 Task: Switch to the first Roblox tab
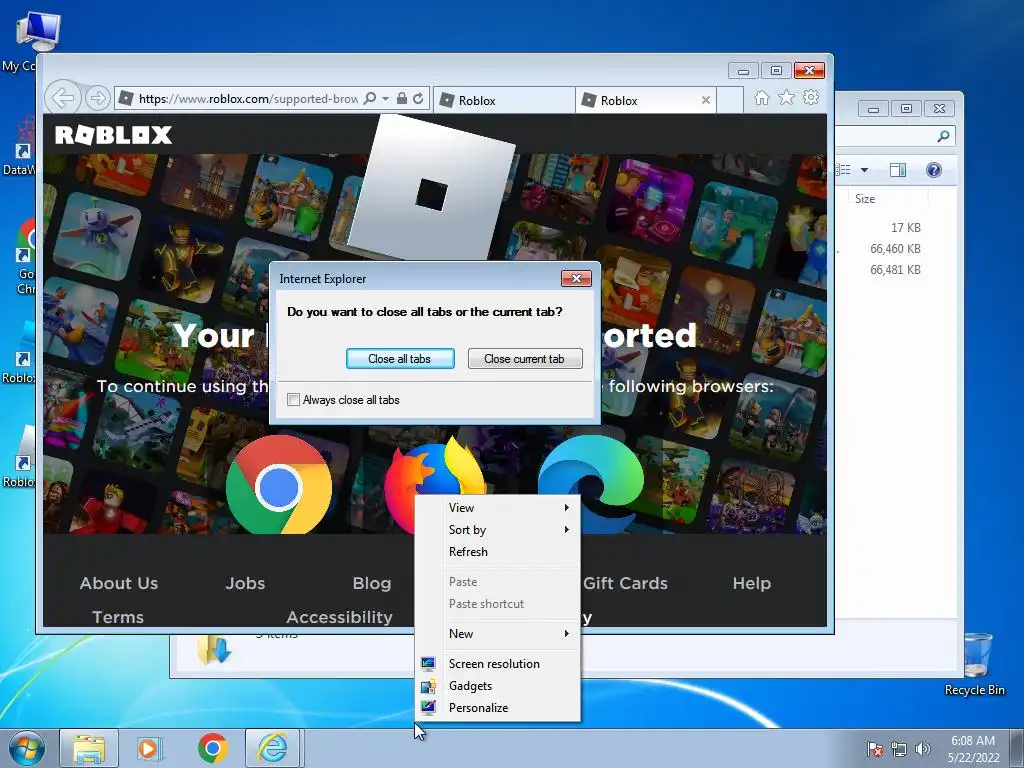(504, 101)
